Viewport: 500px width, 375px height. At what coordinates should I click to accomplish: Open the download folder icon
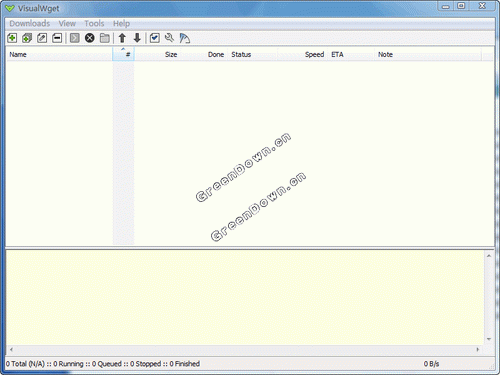tap(105, 38)
